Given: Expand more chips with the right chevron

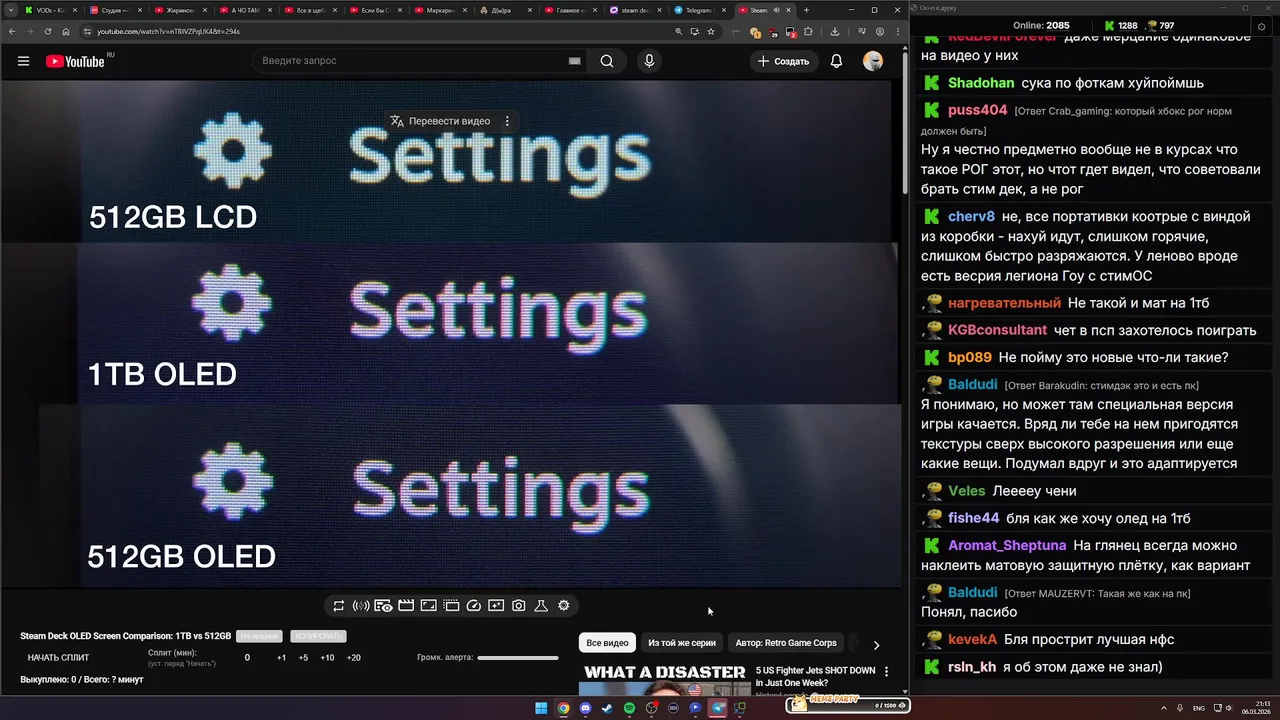Looking at the screenshot, I should (x=876, y=645).
